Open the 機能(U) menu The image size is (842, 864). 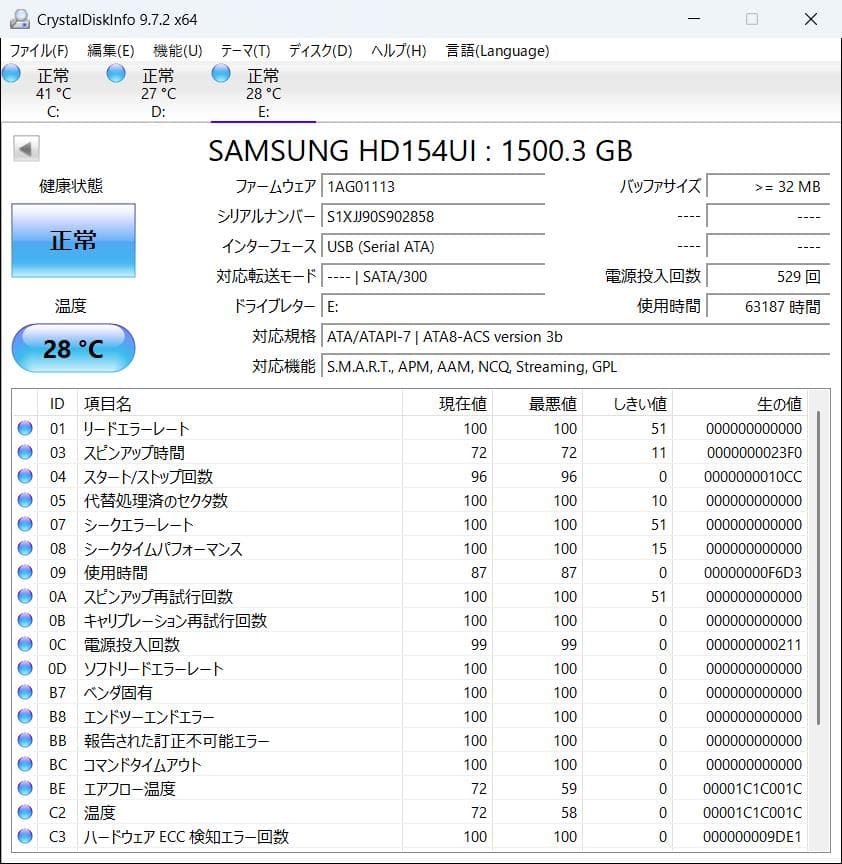pyautogui.click(x=177, y=51)
